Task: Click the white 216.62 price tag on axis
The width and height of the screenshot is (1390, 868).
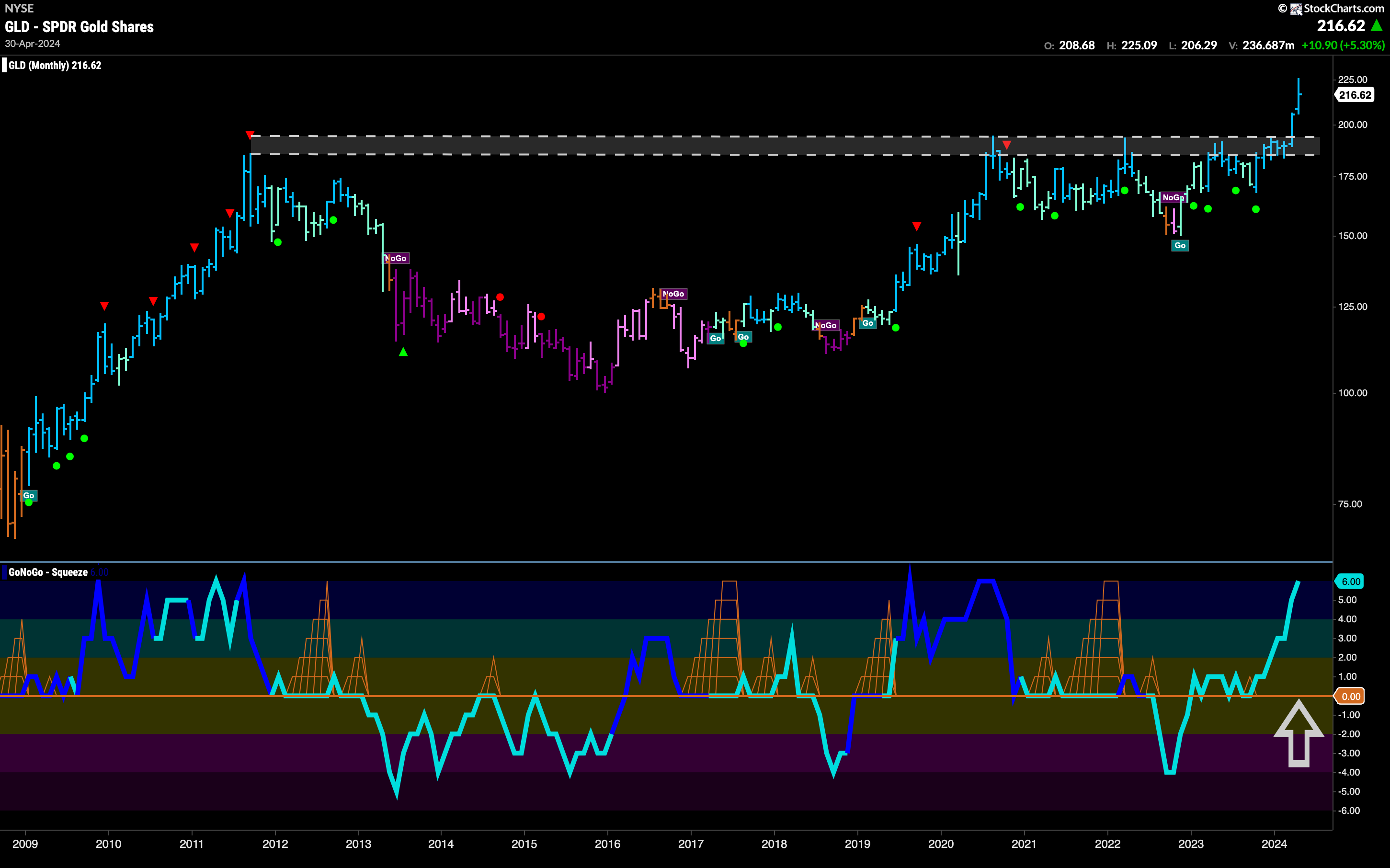Action: (x=1355, y=95)
